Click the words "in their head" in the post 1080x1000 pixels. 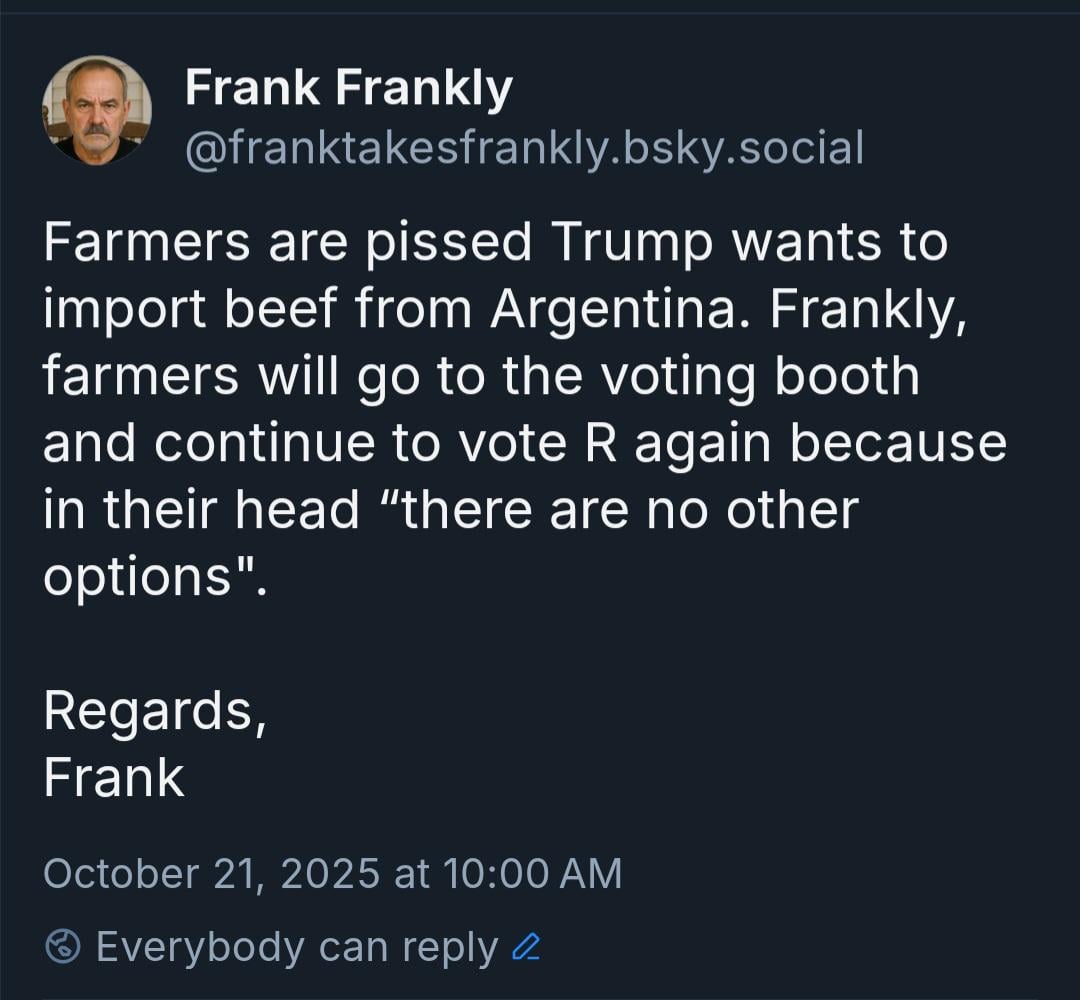[201, 510]
